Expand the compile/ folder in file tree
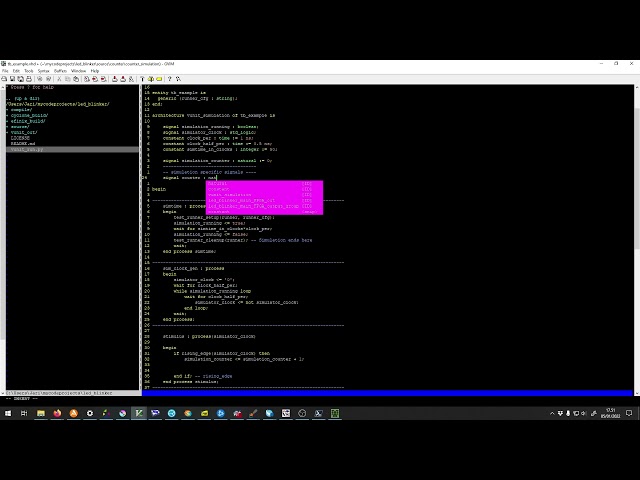The image size is (640, 480). tap(21, 110)
